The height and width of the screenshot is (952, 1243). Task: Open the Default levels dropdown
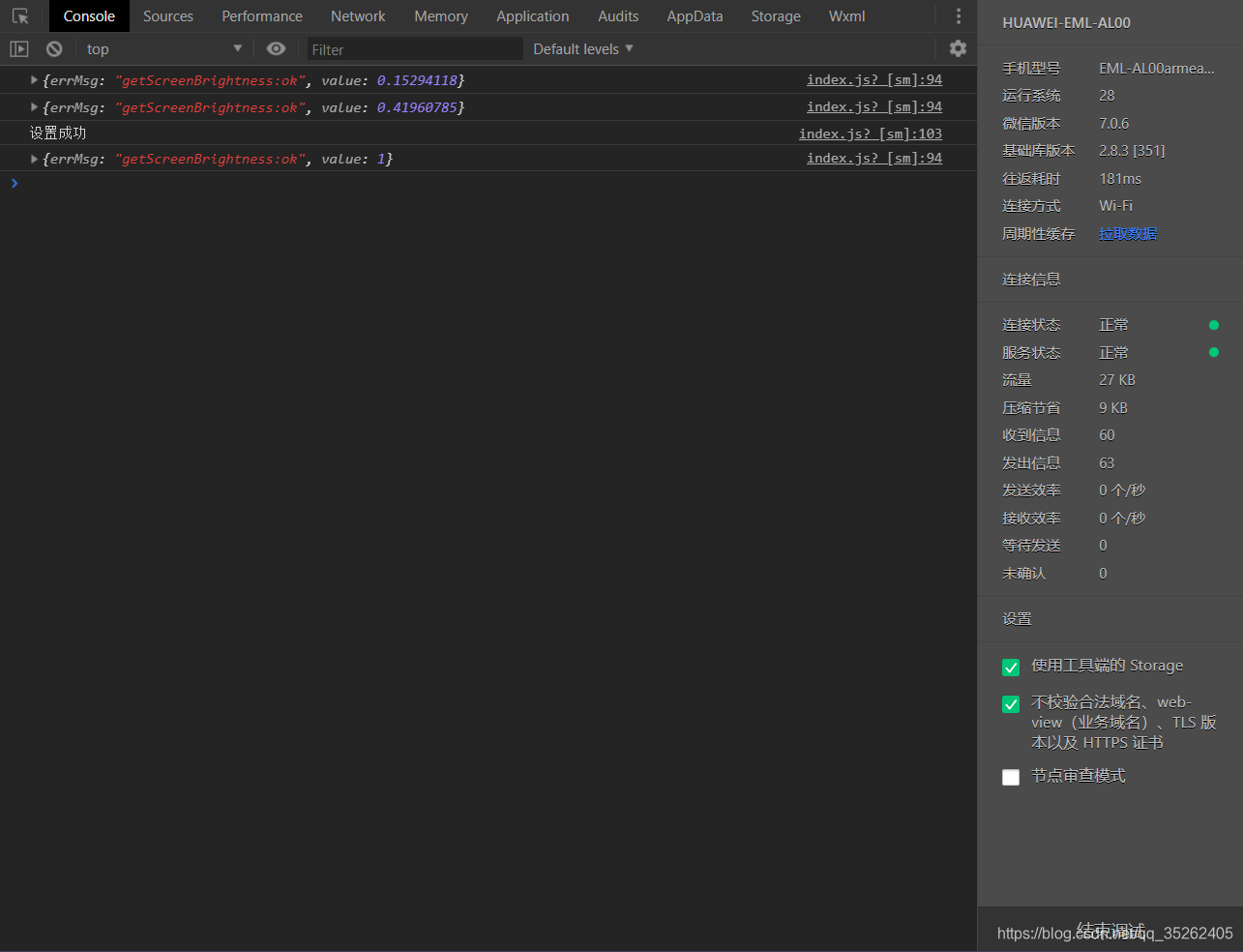tap(583, 48)
